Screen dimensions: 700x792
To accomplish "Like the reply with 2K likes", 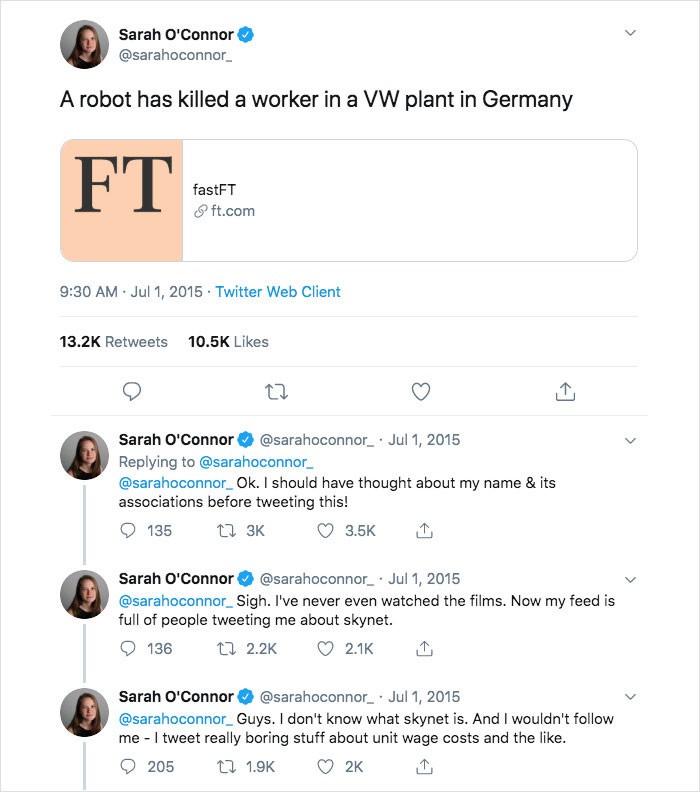I will 325,767.
